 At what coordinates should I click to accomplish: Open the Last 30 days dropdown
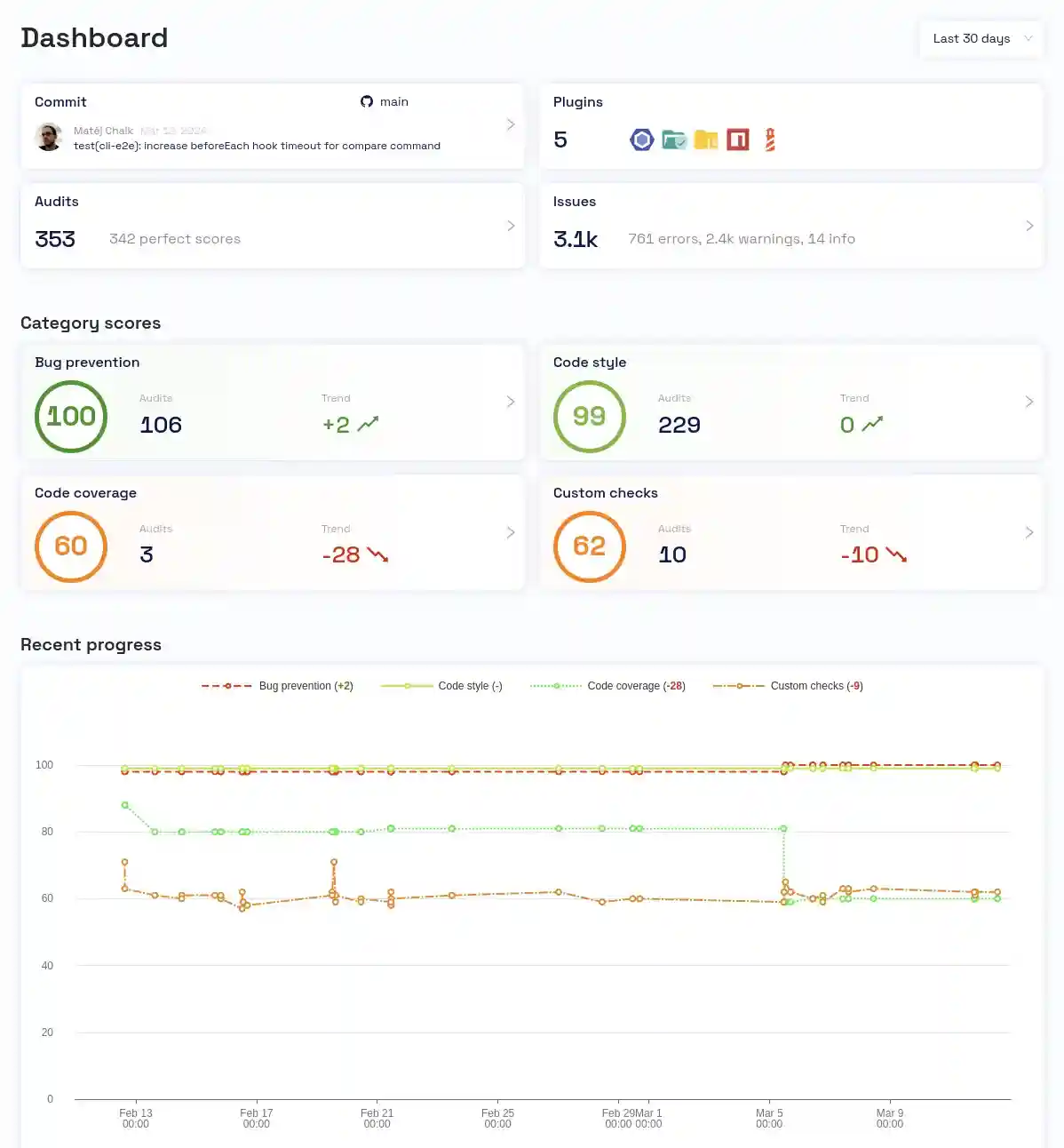(981, 38)
